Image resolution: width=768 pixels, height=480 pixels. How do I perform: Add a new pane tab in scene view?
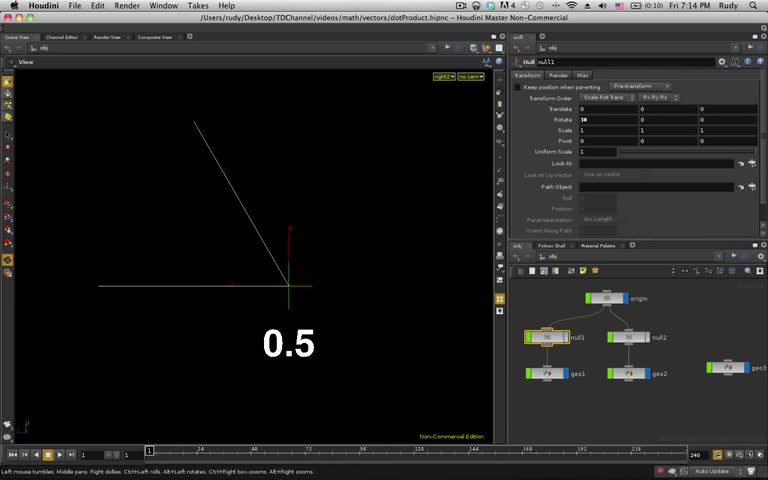click(x=190, y=36)
